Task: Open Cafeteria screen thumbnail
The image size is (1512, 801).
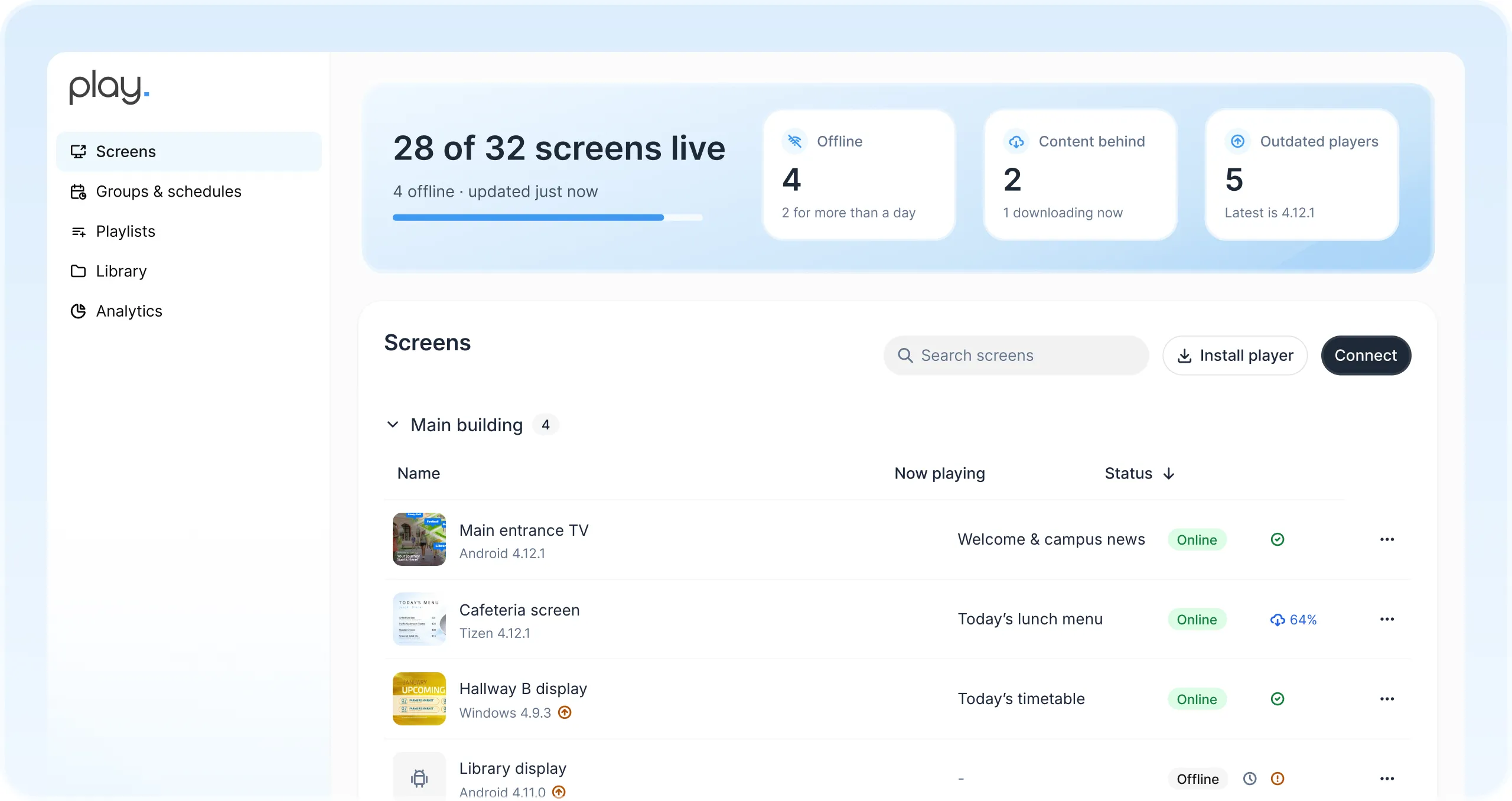Action: (419, 619)
